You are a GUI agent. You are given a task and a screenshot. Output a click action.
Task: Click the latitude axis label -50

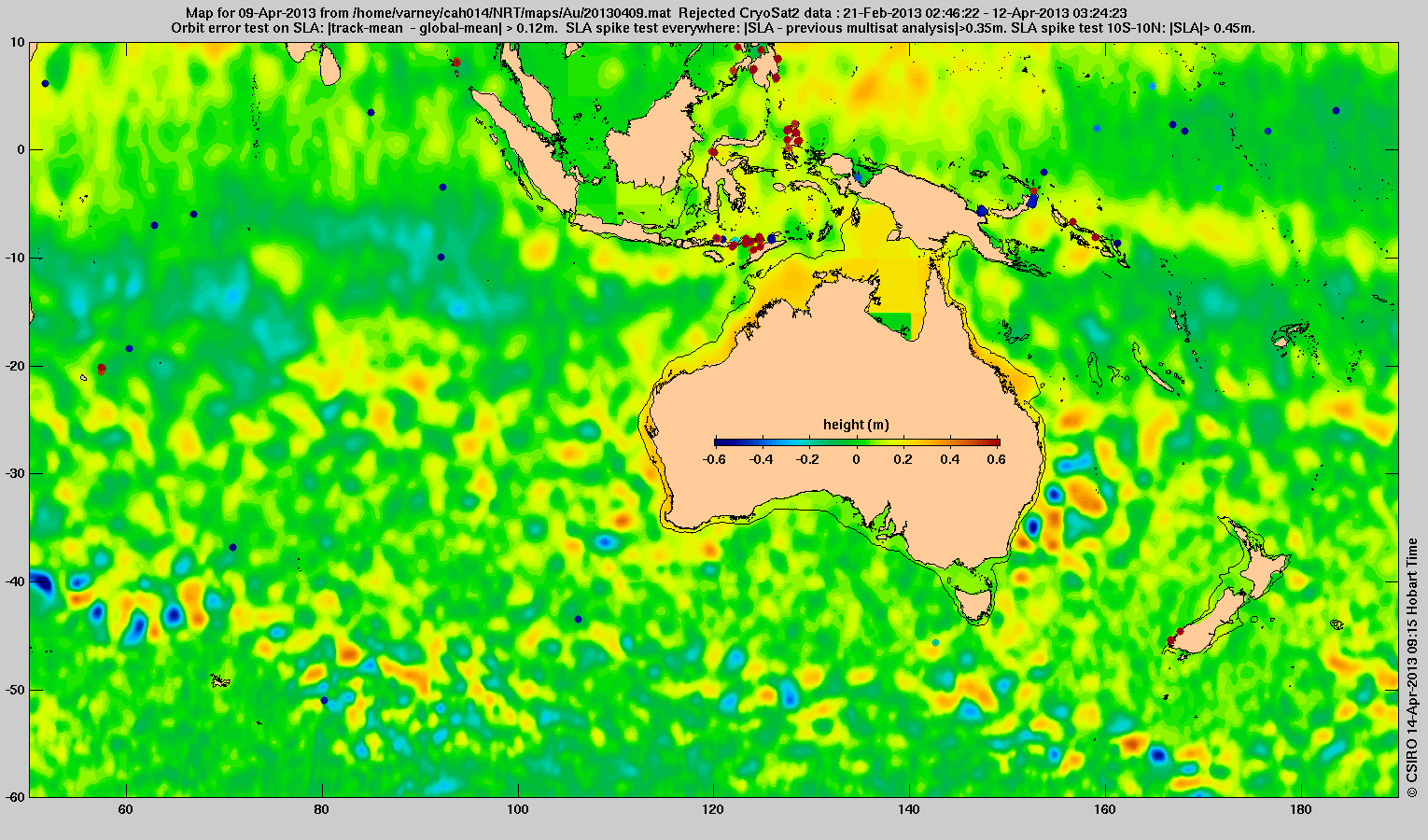[15, 690]
